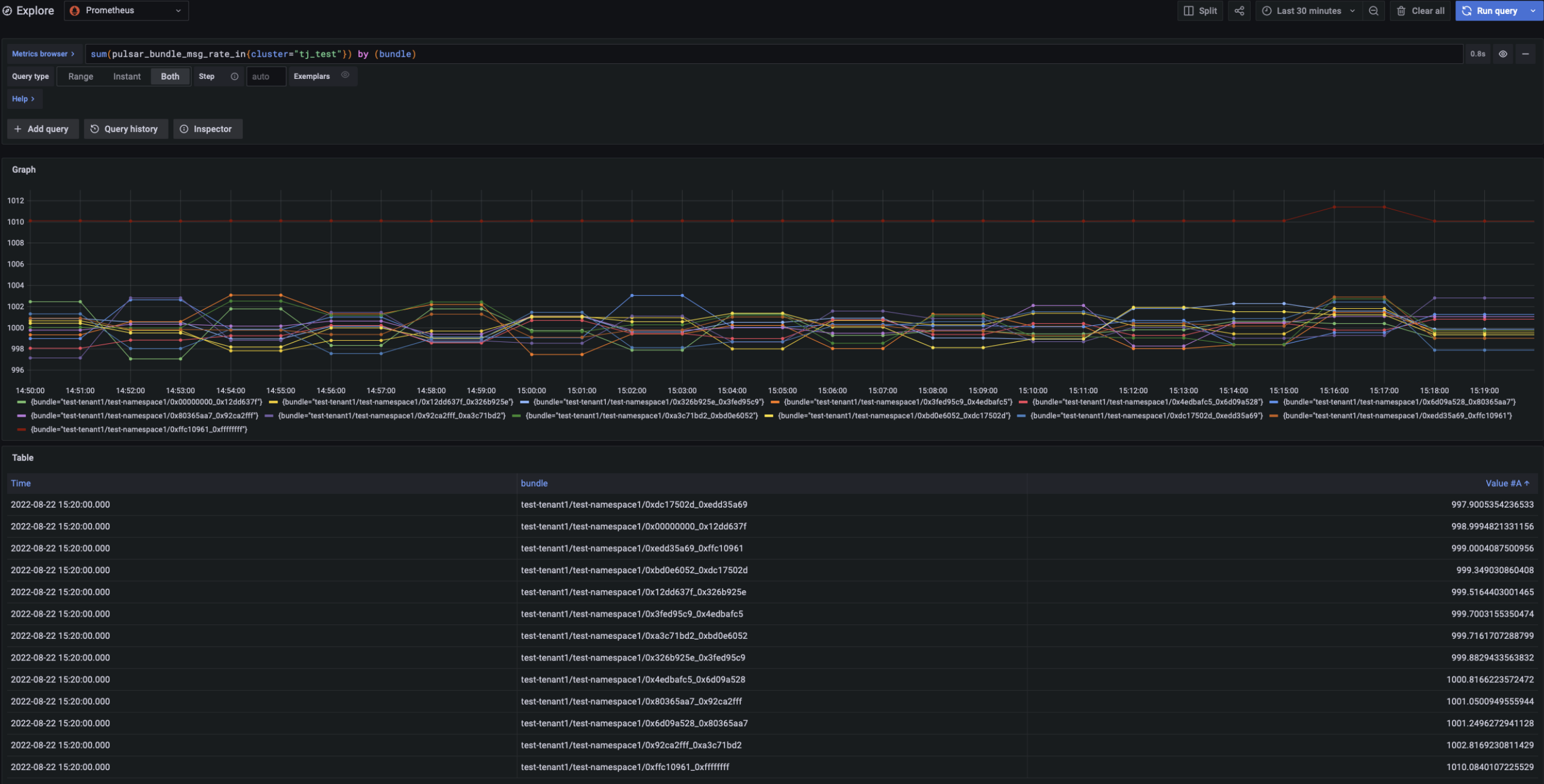Viewport: 1544px width, 784px height.
Task: Click the 0.8s query time label
Action: pyautogui.click(x=1478, y=54)
